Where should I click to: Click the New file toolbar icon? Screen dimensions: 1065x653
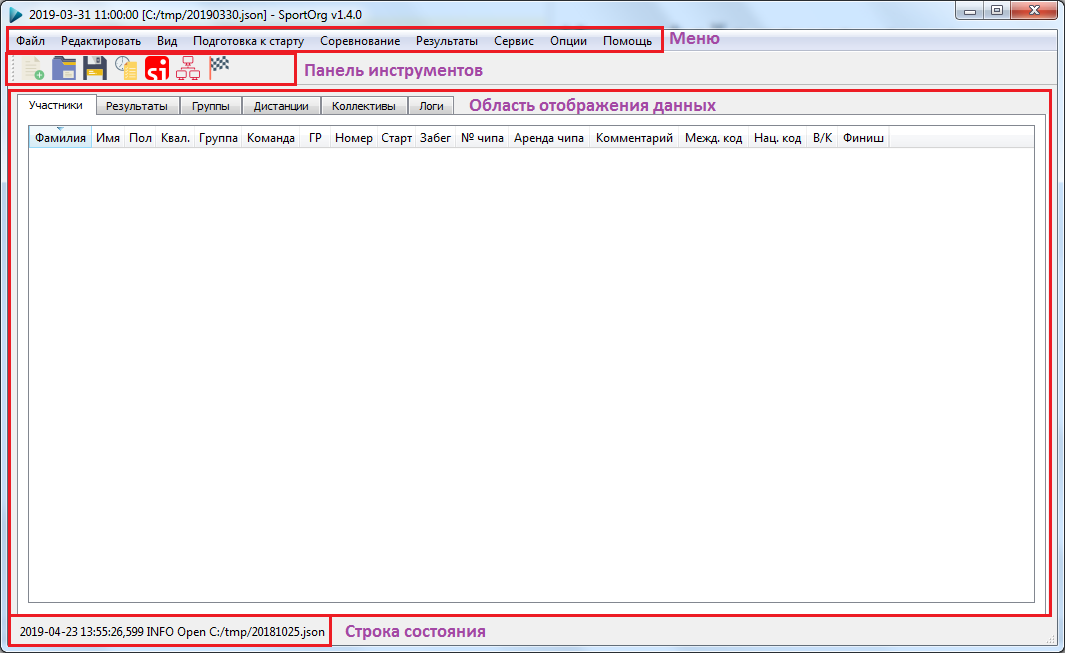[x=33, y=69]
